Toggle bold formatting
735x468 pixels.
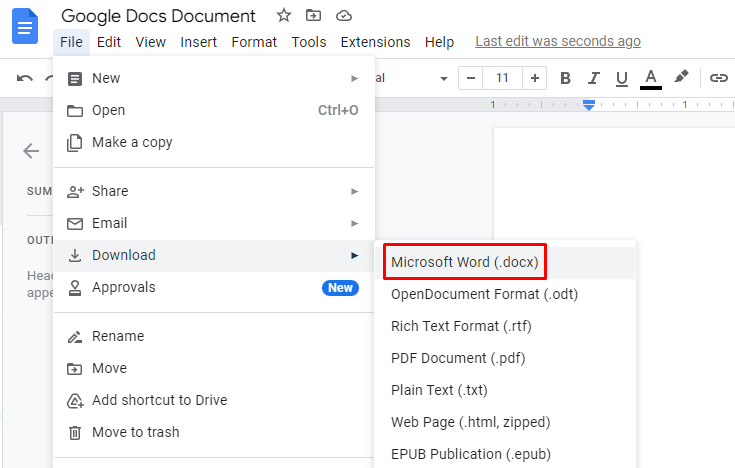[565, 78]
